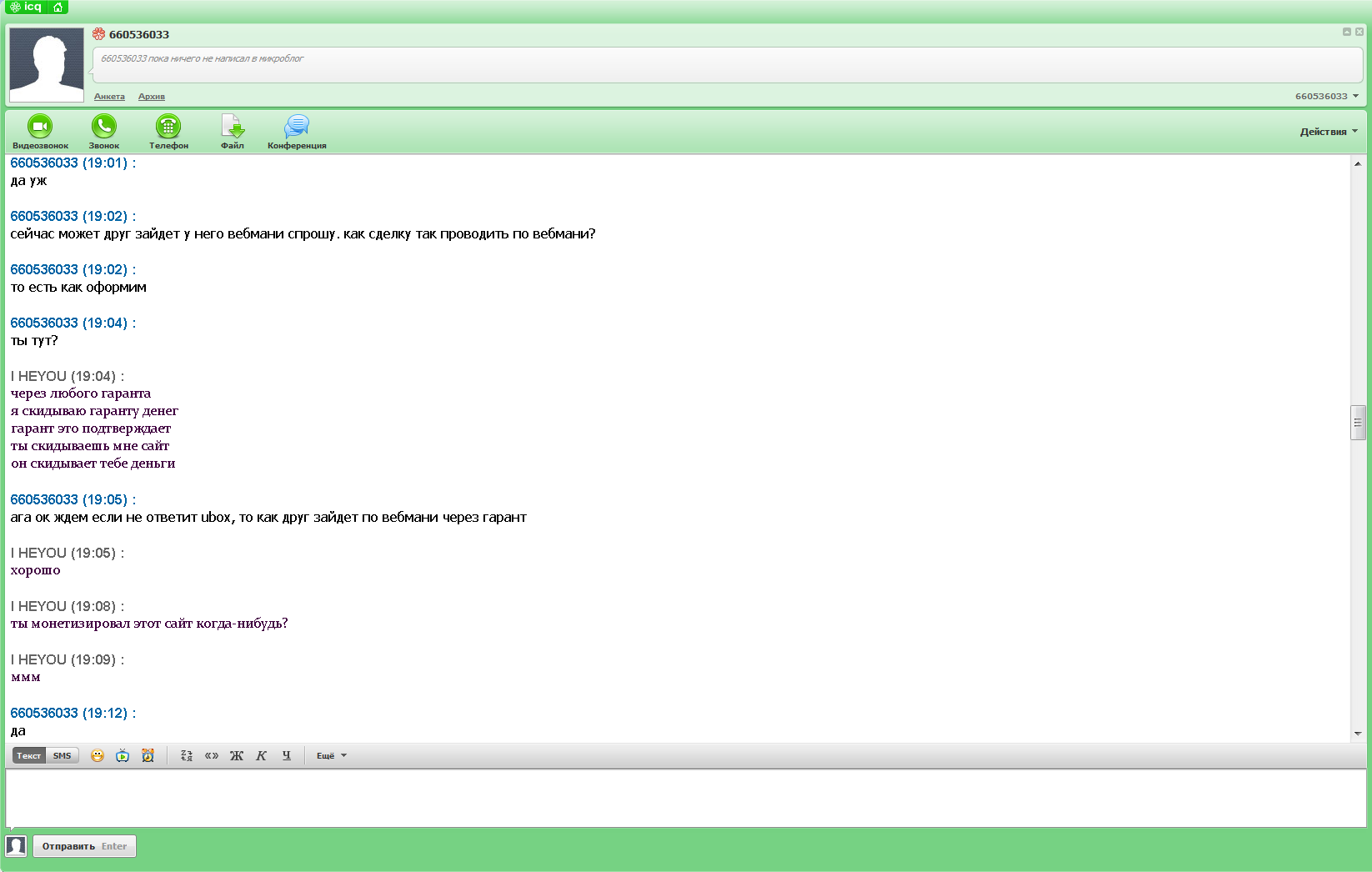
Task: Open the smiley emoticon picker
Action: tap(98, 755)
